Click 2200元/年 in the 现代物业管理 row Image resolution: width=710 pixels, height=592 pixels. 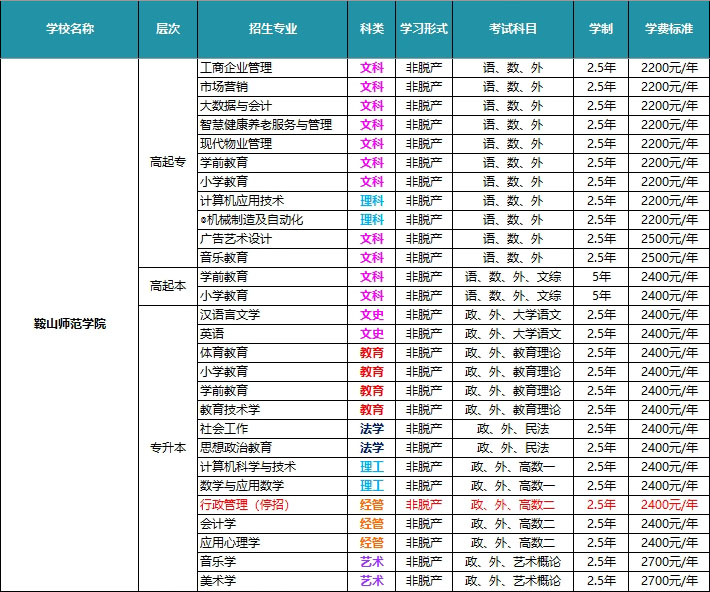coord(669,144)
